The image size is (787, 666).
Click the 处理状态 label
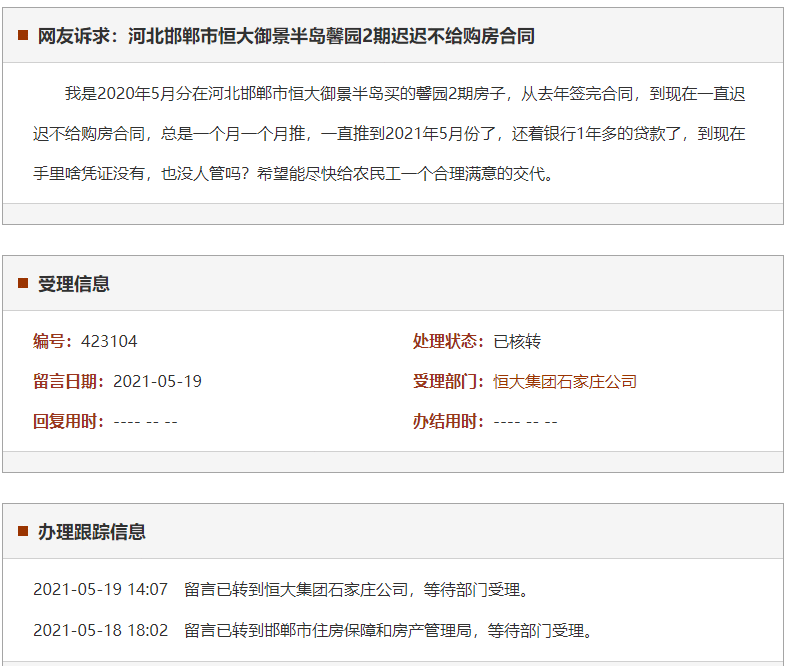tap(448, 341)
